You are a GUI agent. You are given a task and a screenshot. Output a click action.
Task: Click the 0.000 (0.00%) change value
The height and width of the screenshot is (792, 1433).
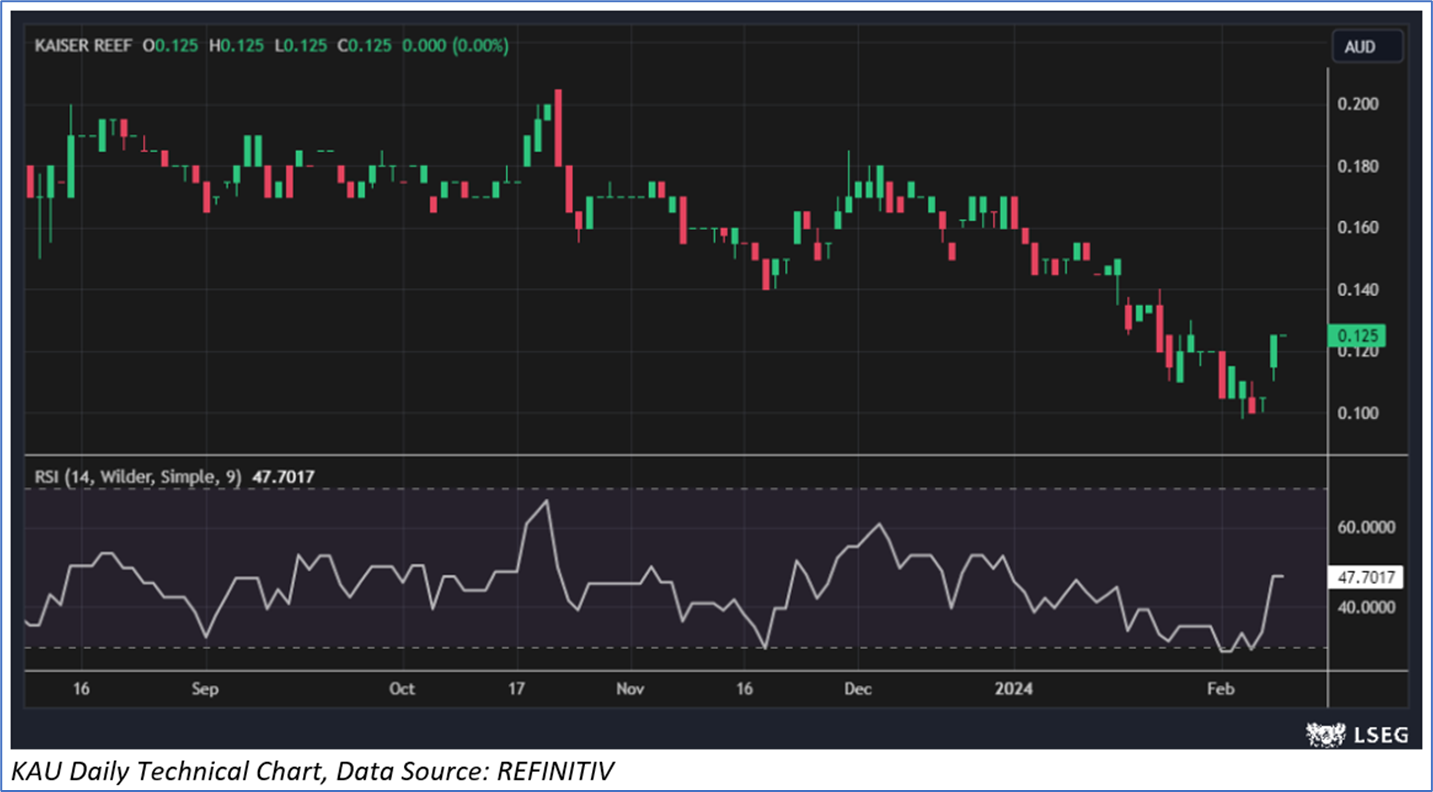tap(454, 46)
